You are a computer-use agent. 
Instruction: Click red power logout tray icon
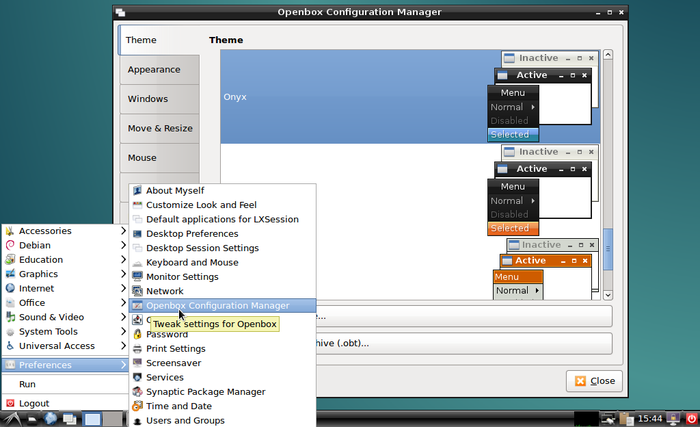point(691,419)
